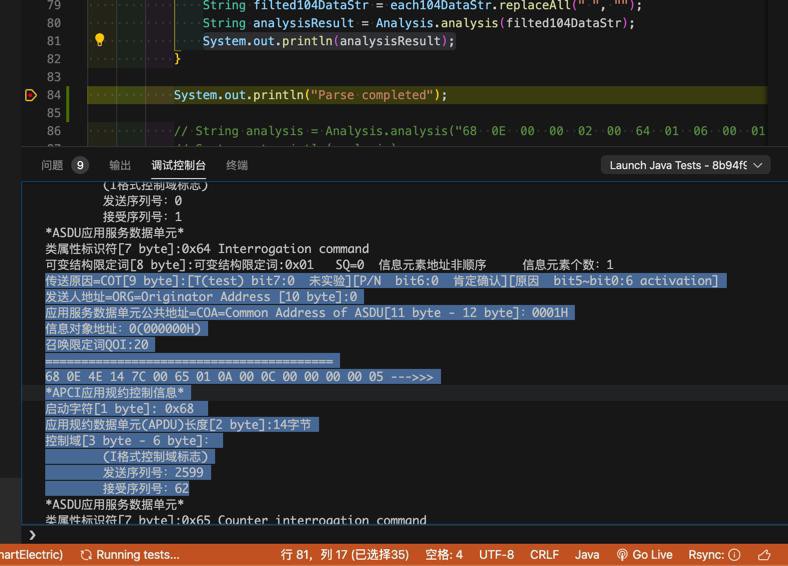Click the text "Parse completed" in code

pyautogui.click(x=372, y=95)
